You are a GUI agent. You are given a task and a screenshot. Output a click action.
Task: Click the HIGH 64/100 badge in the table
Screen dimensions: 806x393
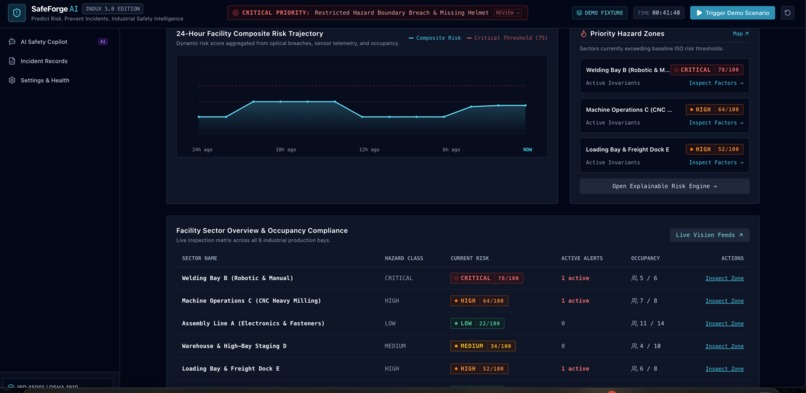479,301
